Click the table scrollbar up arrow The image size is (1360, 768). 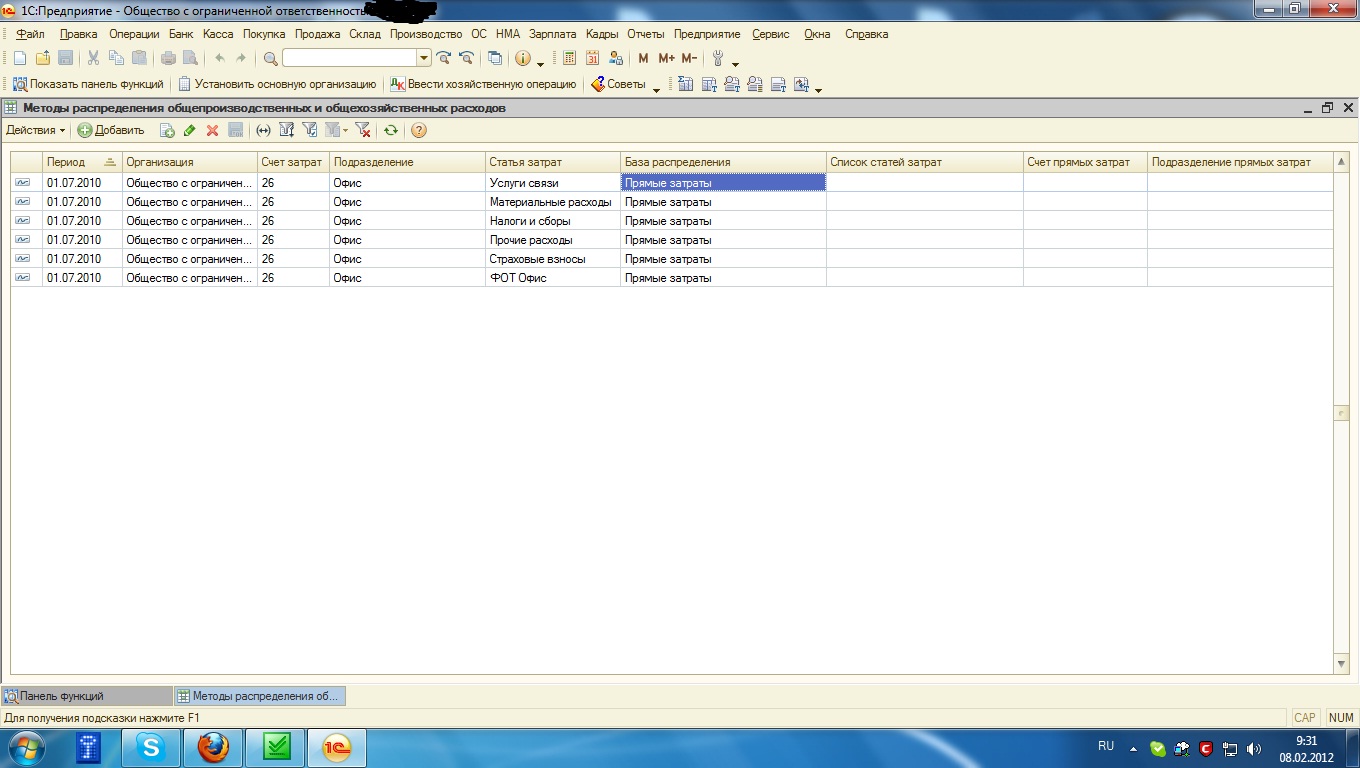[1342, 162]
